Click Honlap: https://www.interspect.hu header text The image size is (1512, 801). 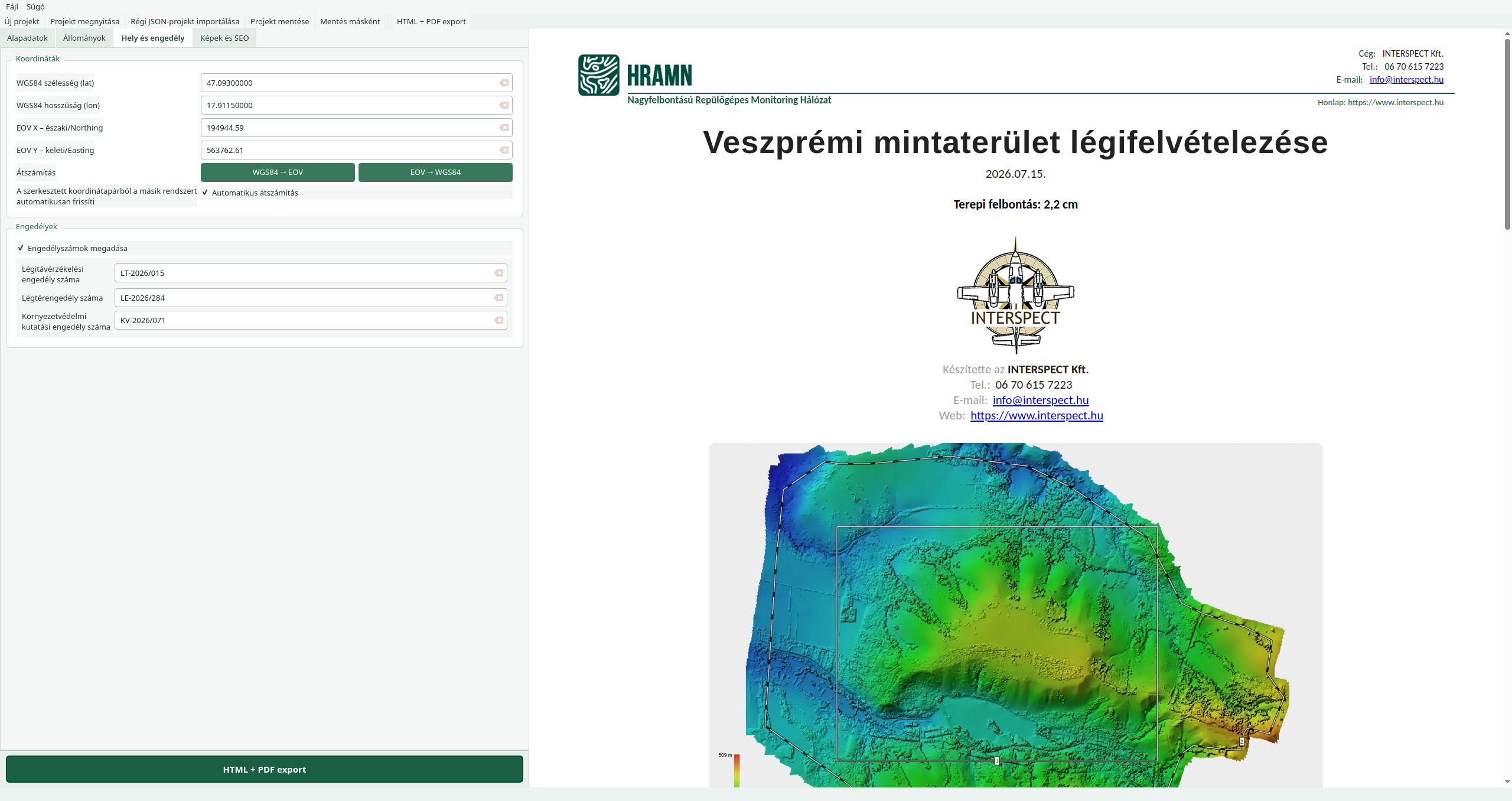click(x=1380, y=102)
